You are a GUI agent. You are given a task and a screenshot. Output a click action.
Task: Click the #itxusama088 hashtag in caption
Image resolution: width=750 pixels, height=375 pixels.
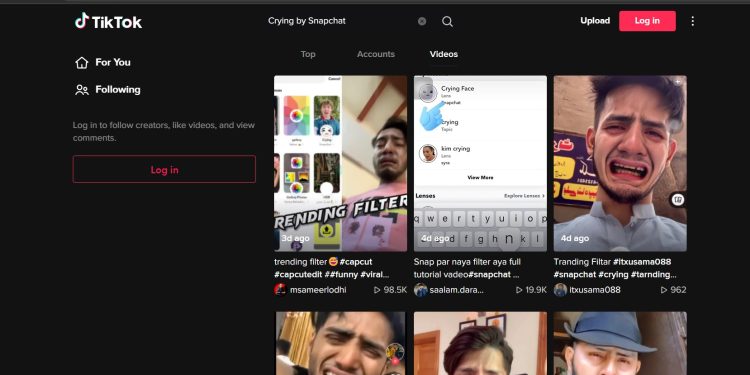tap(642, 262)
